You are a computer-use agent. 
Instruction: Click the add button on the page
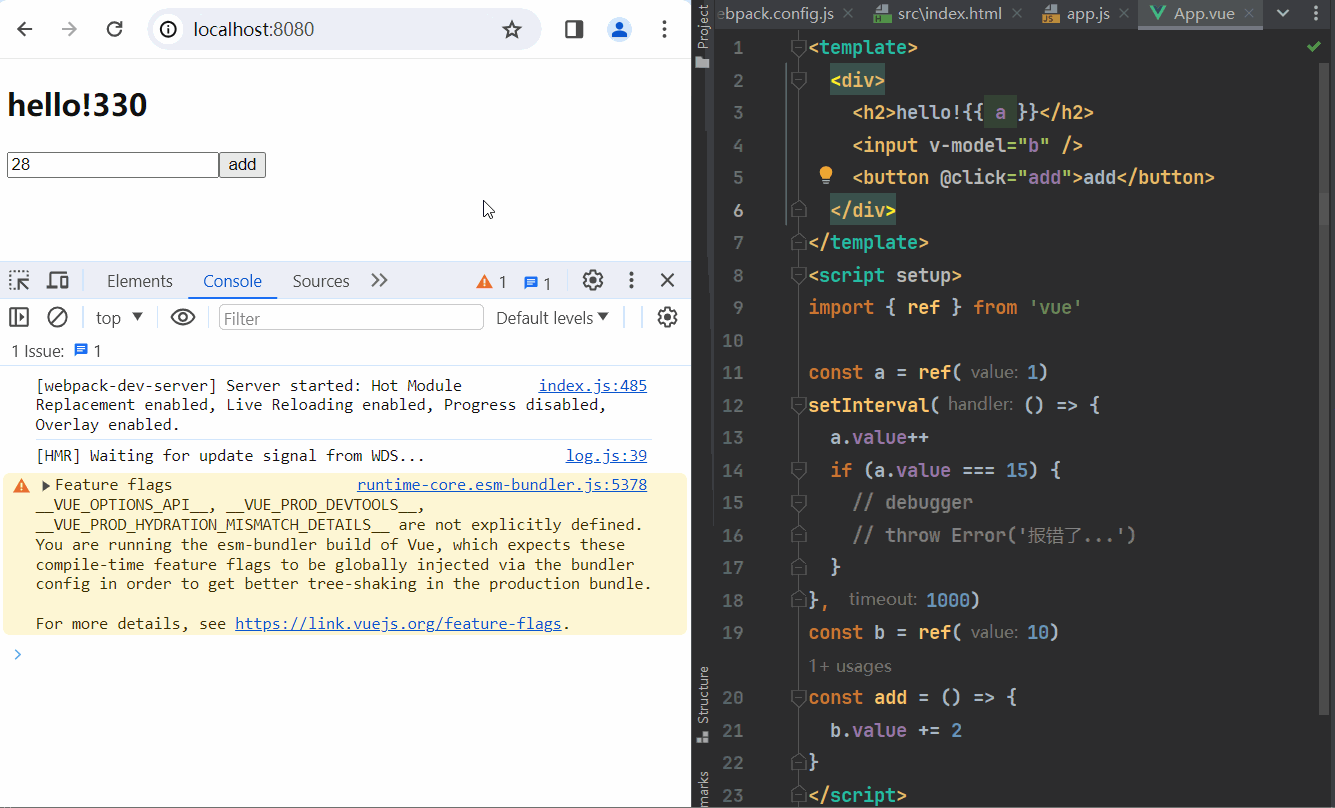click(242, 165)
